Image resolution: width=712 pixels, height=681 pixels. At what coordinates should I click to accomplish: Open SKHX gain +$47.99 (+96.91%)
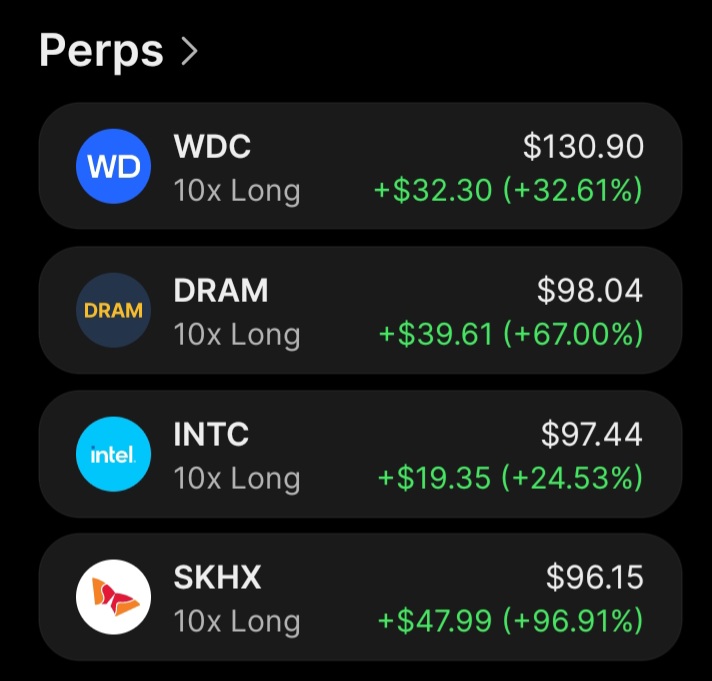[511, 621]
